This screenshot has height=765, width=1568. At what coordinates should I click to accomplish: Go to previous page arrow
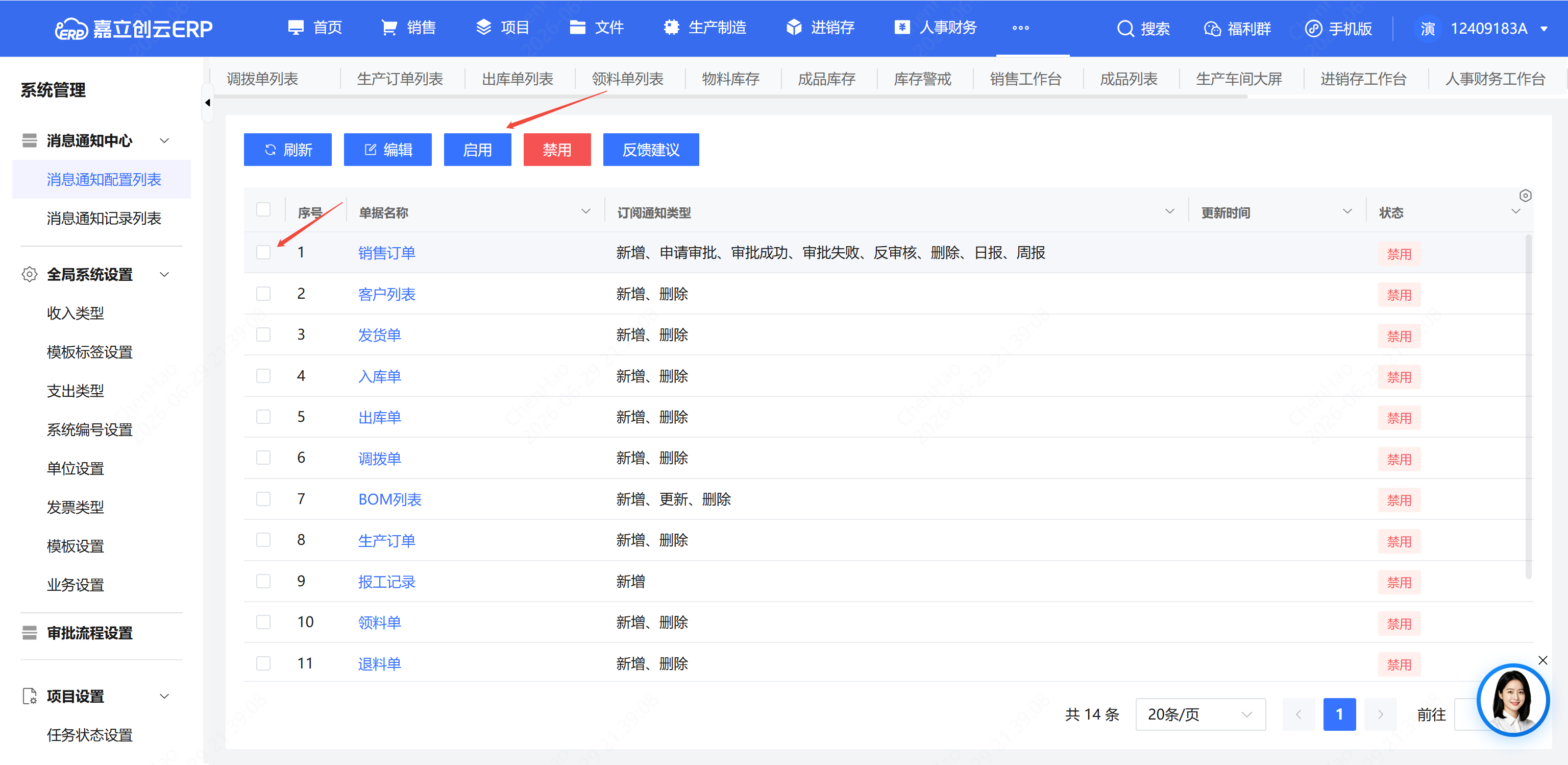[1298, 714]
